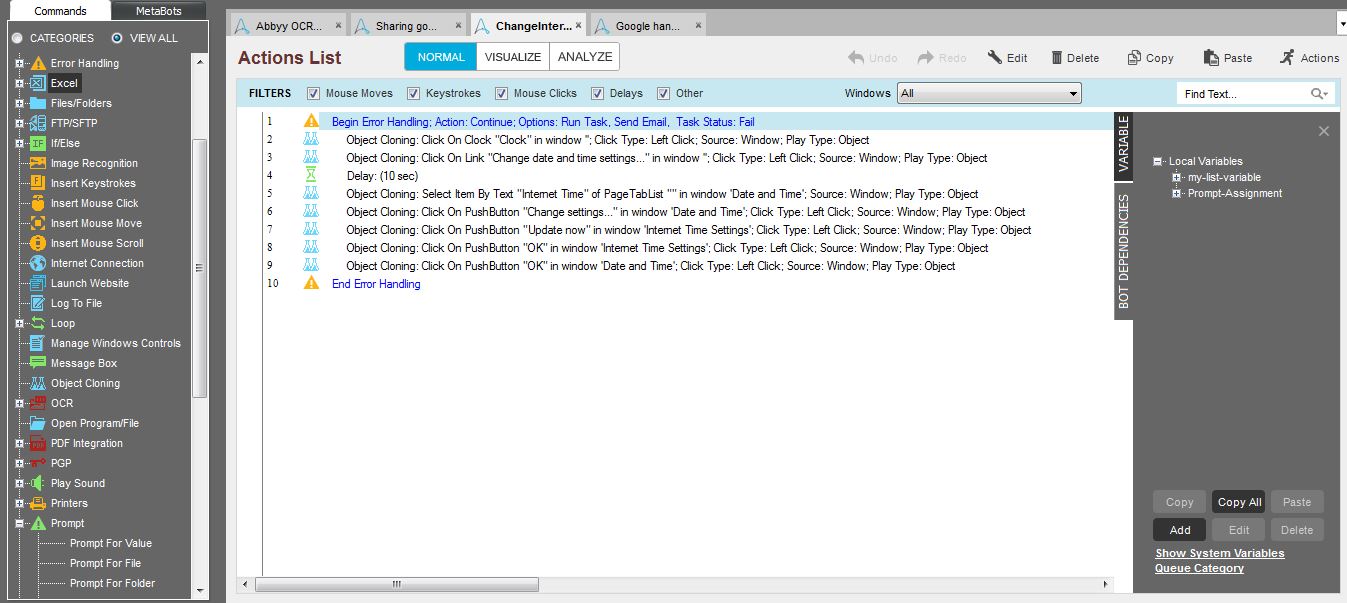Disable the Delays filter checkbox

tap(598, 94)
